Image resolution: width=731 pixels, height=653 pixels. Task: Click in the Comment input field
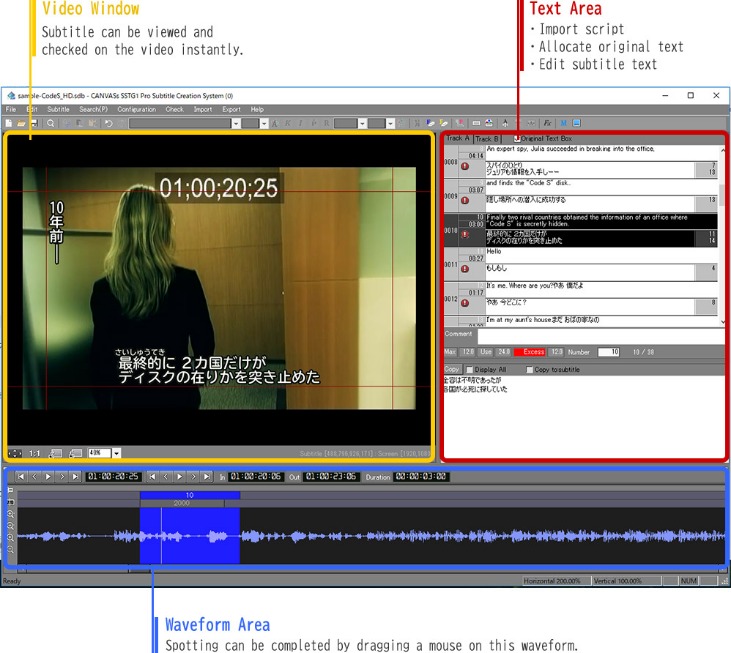coord(600,336)
